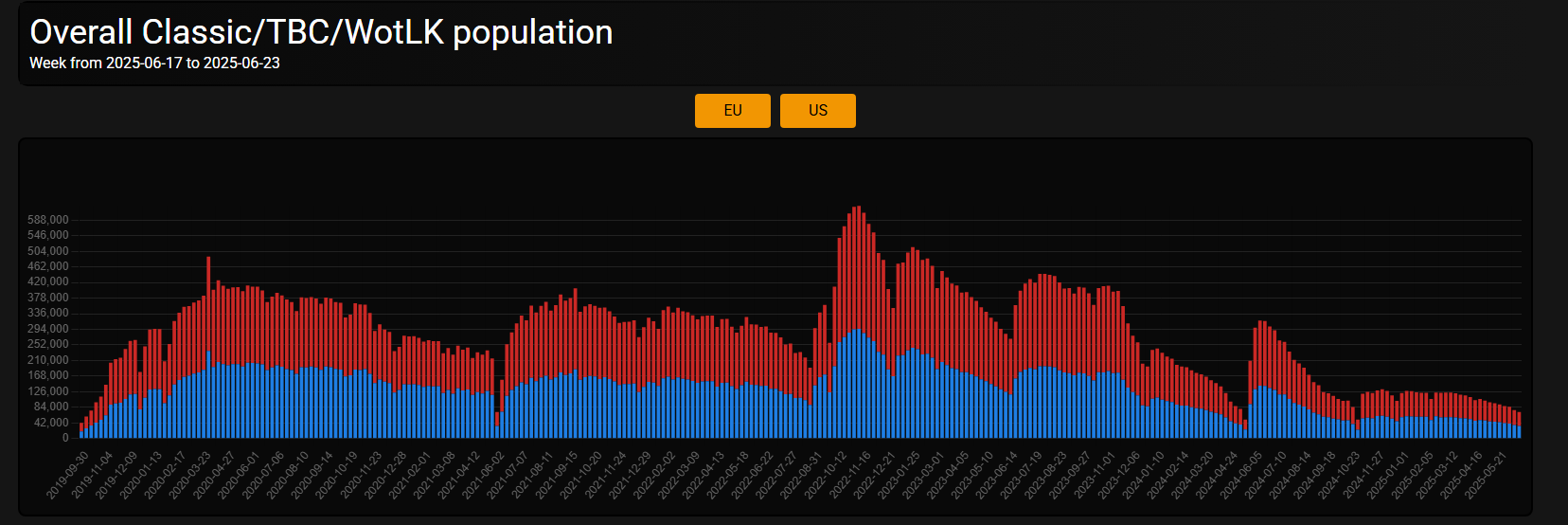Click the 'Overall Classic/TBC/WotLK population' heading

coord(321,32)
